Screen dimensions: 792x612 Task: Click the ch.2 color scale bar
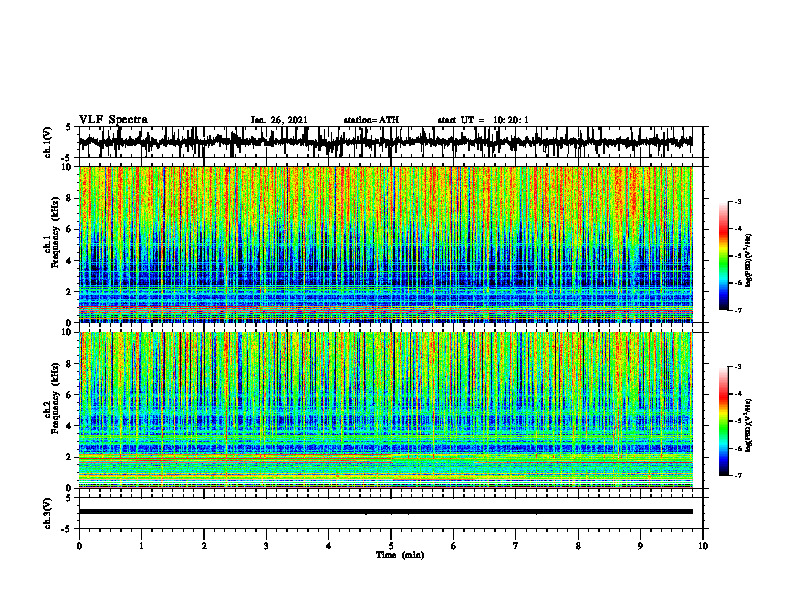click(x=723, y=421)
